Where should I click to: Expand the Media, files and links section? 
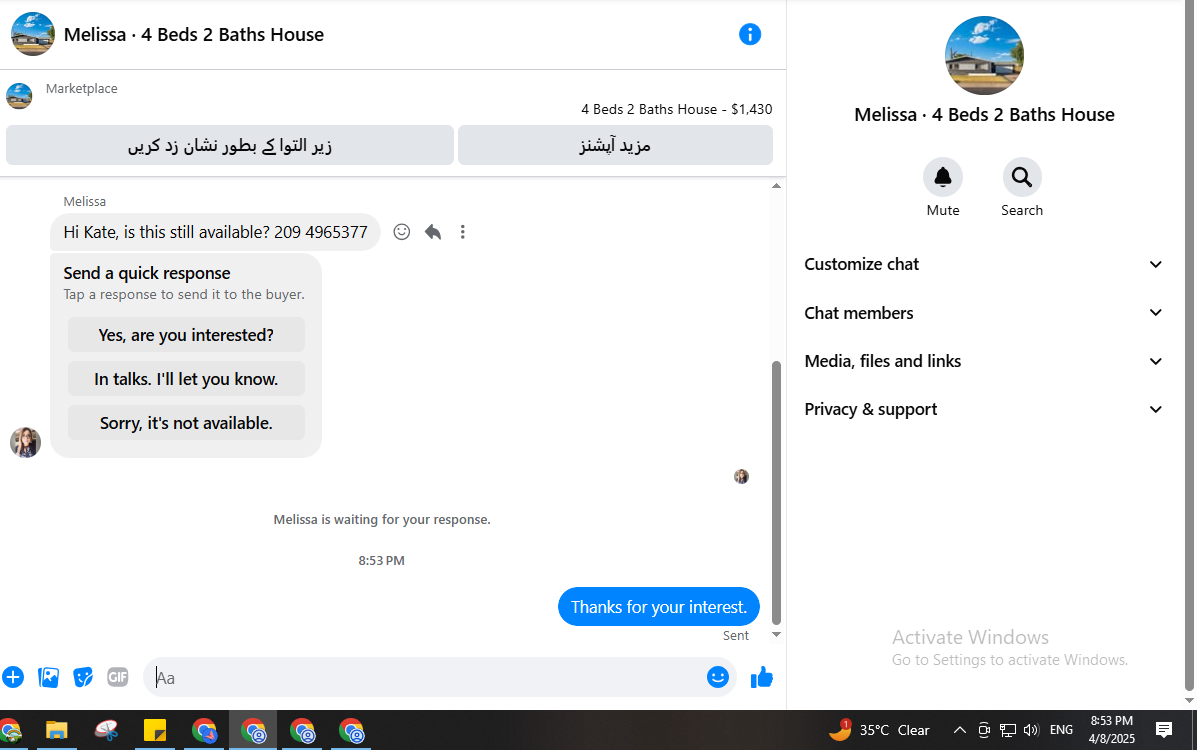983,361
